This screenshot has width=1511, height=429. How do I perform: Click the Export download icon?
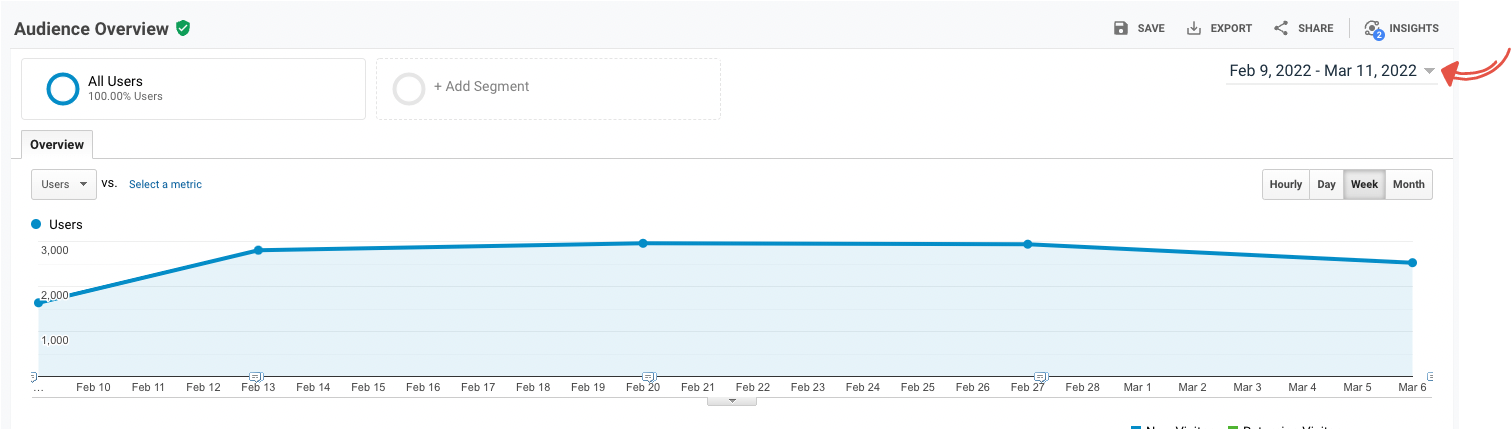pos(1194,28)
